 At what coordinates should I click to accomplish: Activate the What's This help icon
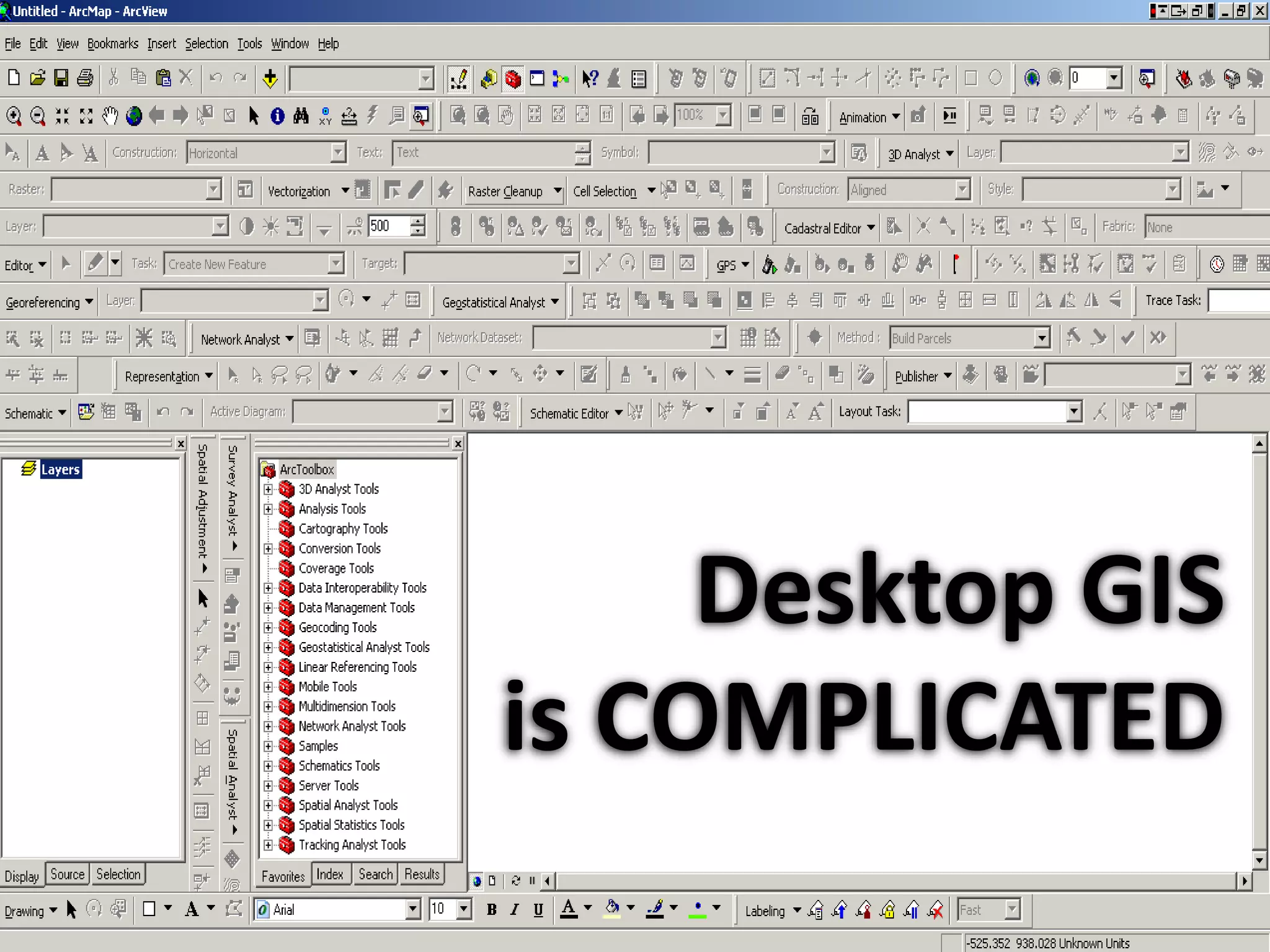(x=590, y=79)
